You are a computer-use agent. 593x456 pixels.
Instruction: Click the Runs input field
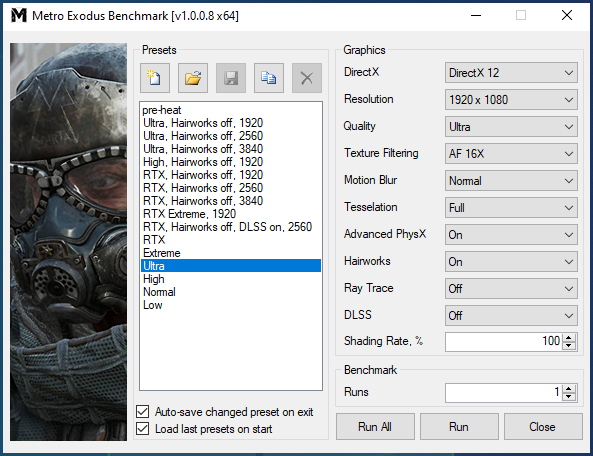[x=504, y=392]
